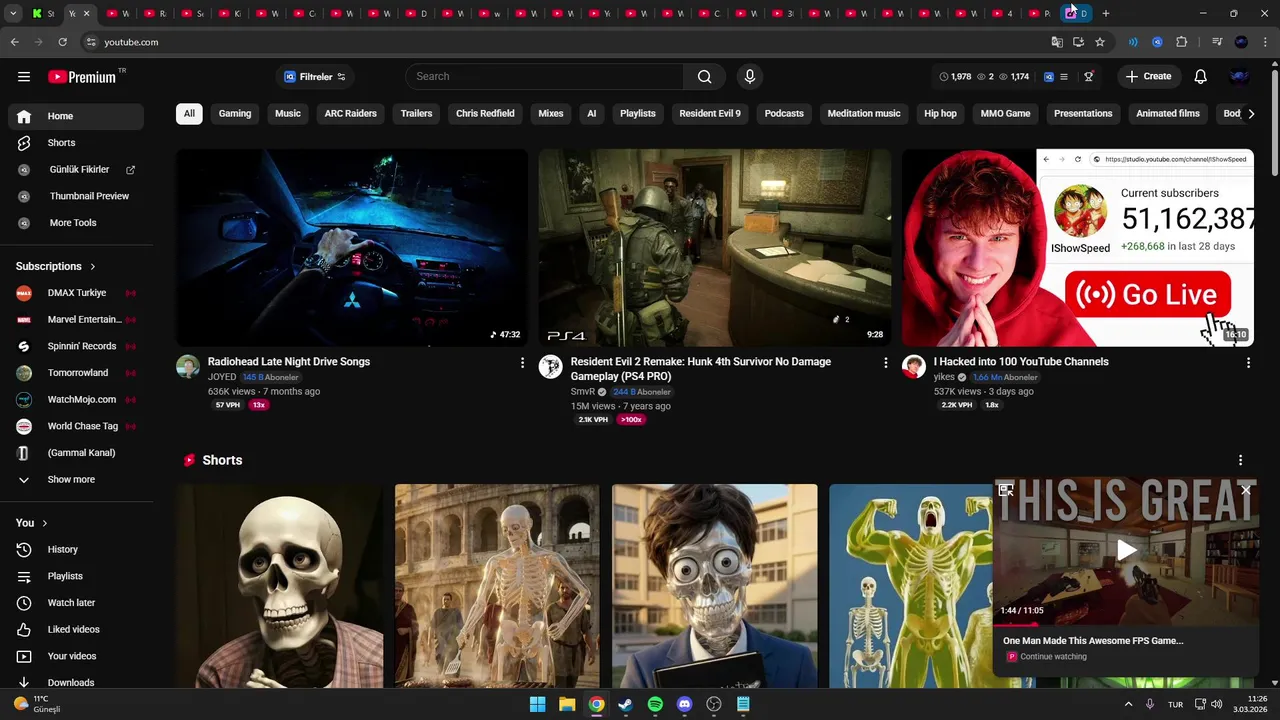Click the Windows Start button
The height and width of the screenshot is (720, 1280).
tap(537, 704)
